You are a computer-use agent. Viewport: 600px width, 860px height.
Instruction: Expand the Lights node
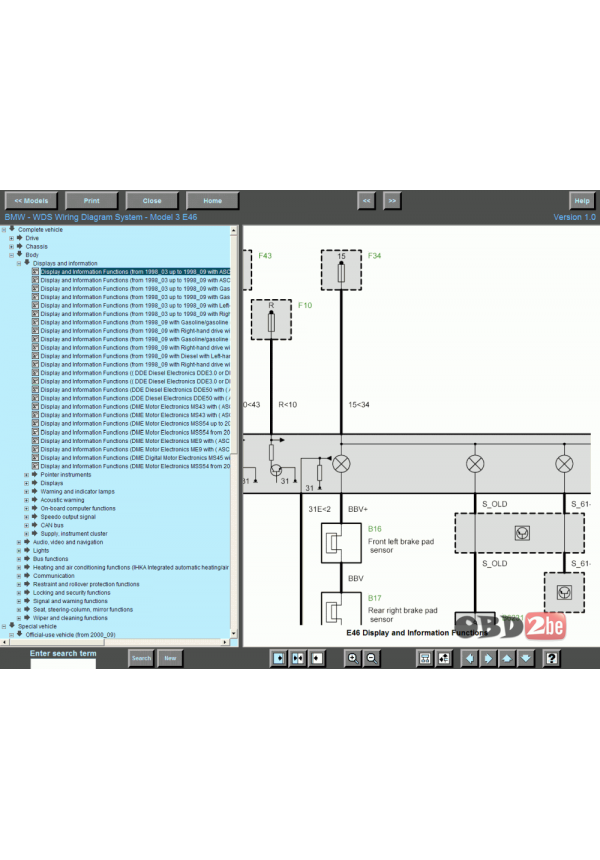(19, 551)
